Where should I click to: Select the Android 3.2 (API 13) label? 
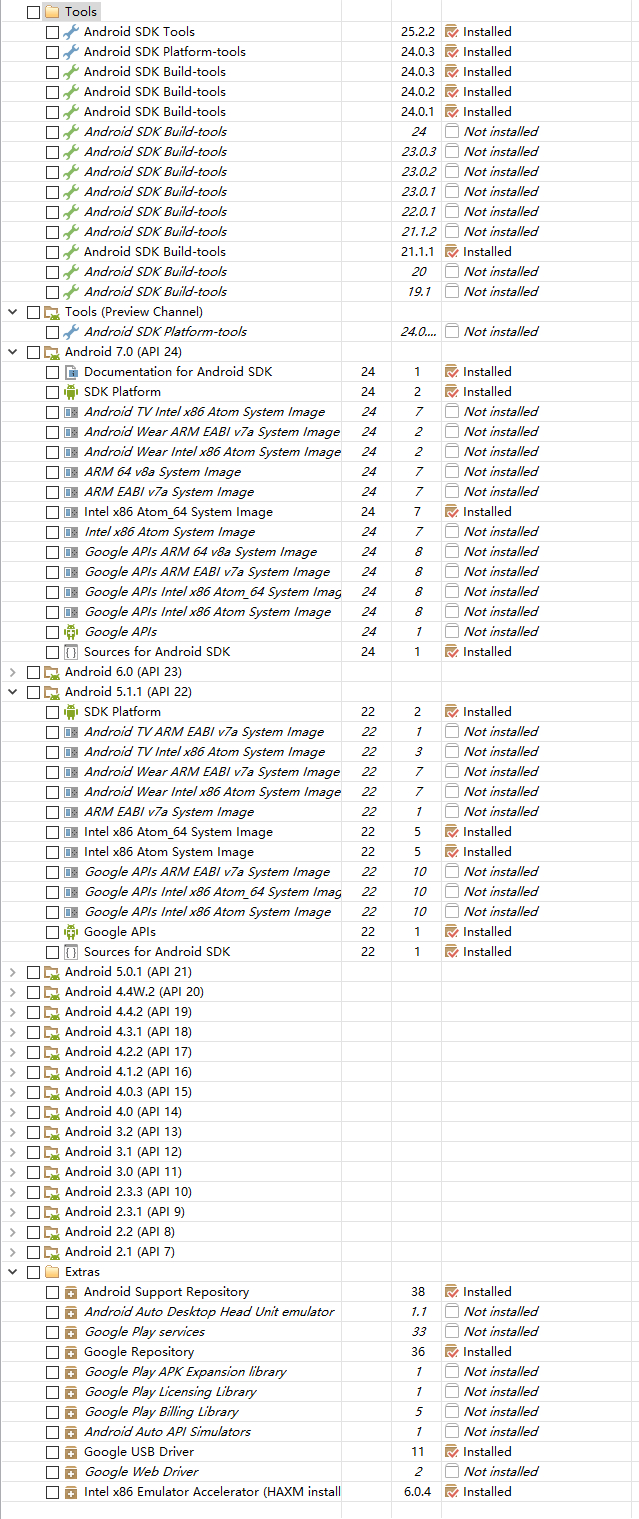tap(123, 1132)
